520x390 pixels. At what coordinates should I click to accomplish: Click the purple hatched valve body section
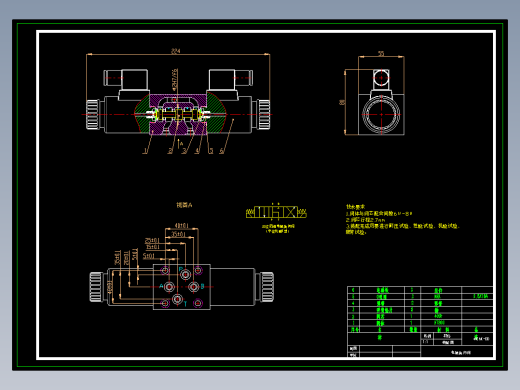point(178,115)
